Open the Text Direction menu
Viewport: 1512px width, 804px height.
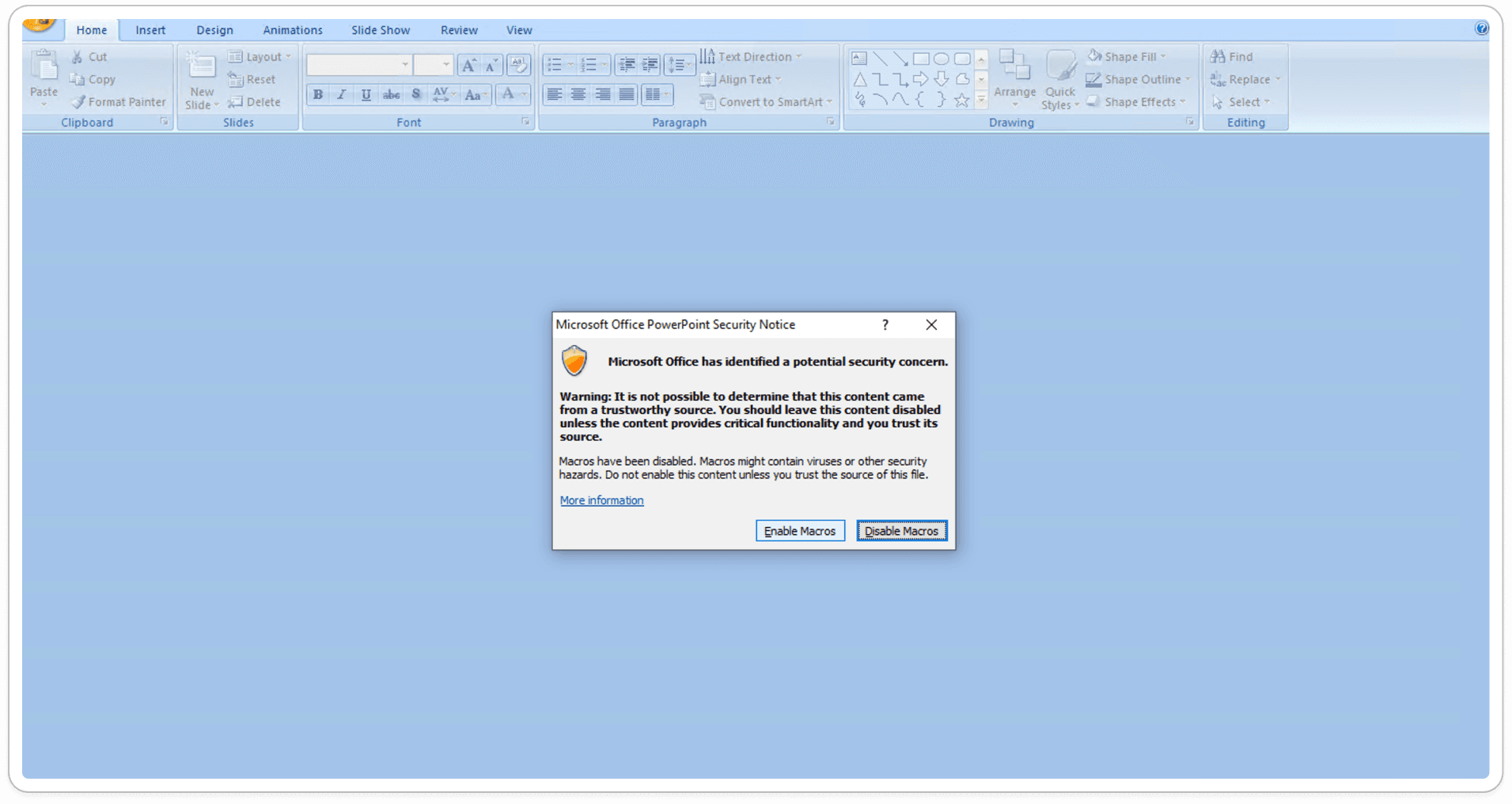(751, 57)
